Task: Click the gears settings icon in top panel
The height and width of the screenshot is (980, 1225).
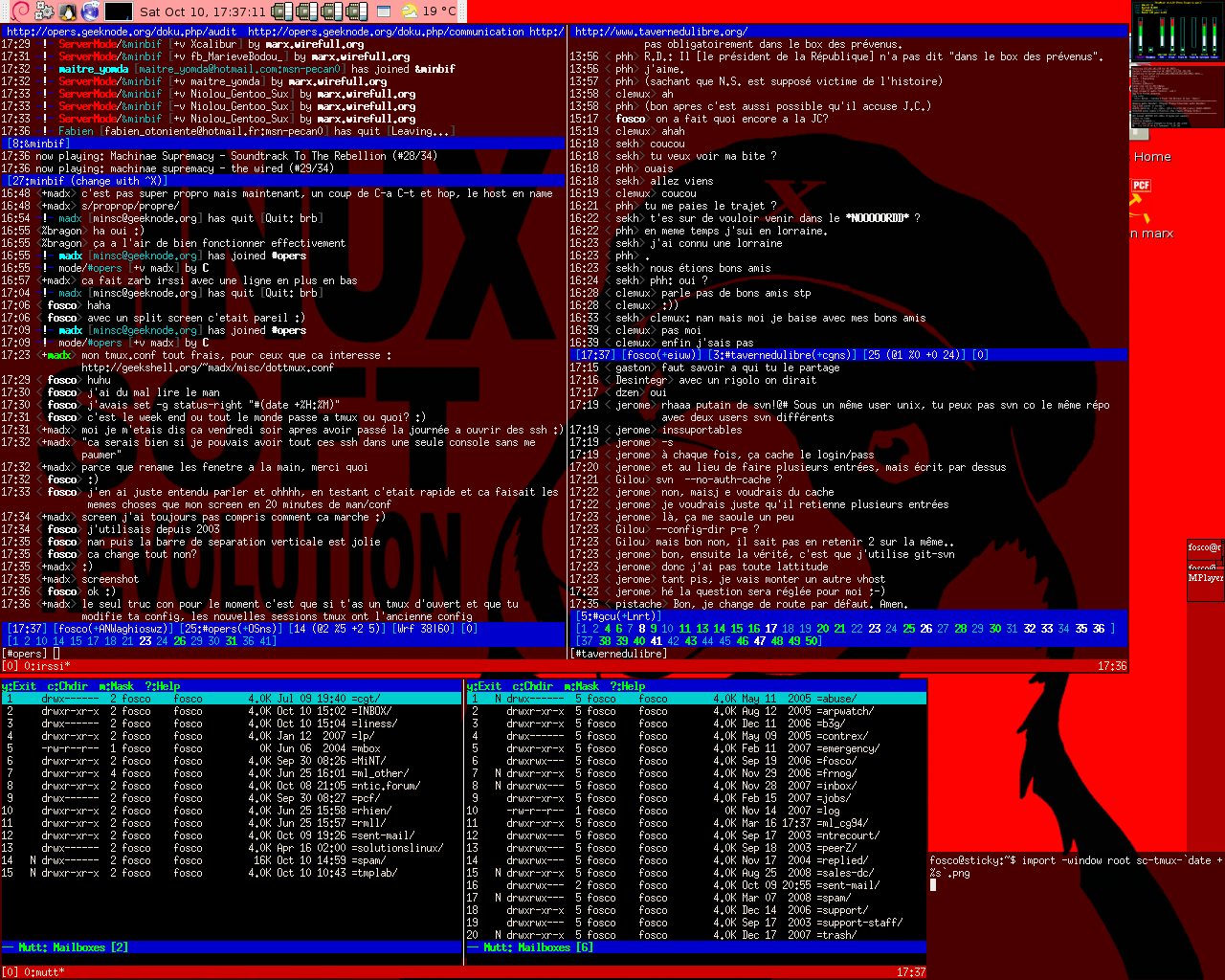Action: click(44, 11)
